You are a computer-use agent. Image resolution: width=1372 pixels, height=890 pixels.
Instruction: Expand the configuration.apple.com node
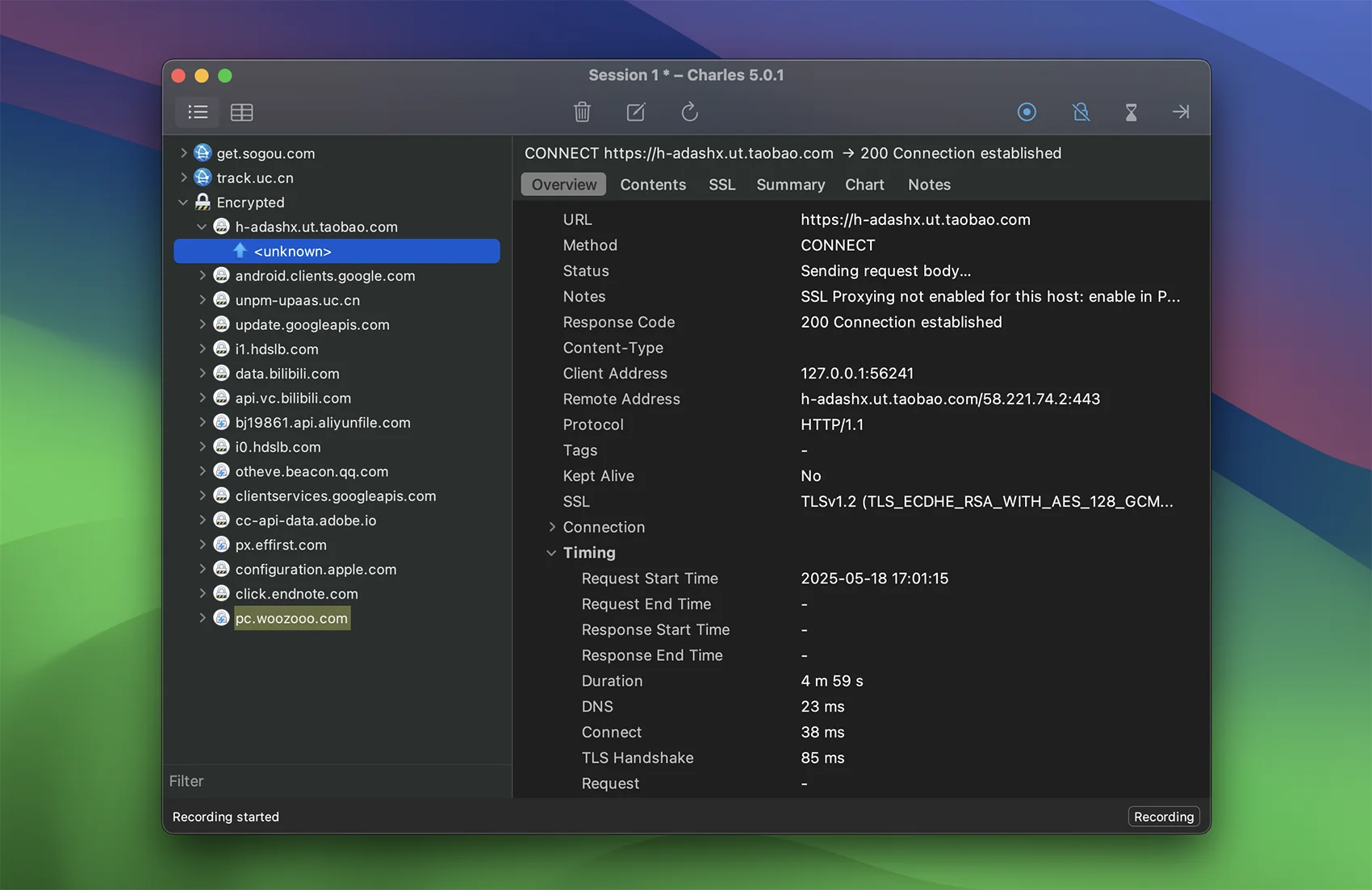[x=202, y=569]
